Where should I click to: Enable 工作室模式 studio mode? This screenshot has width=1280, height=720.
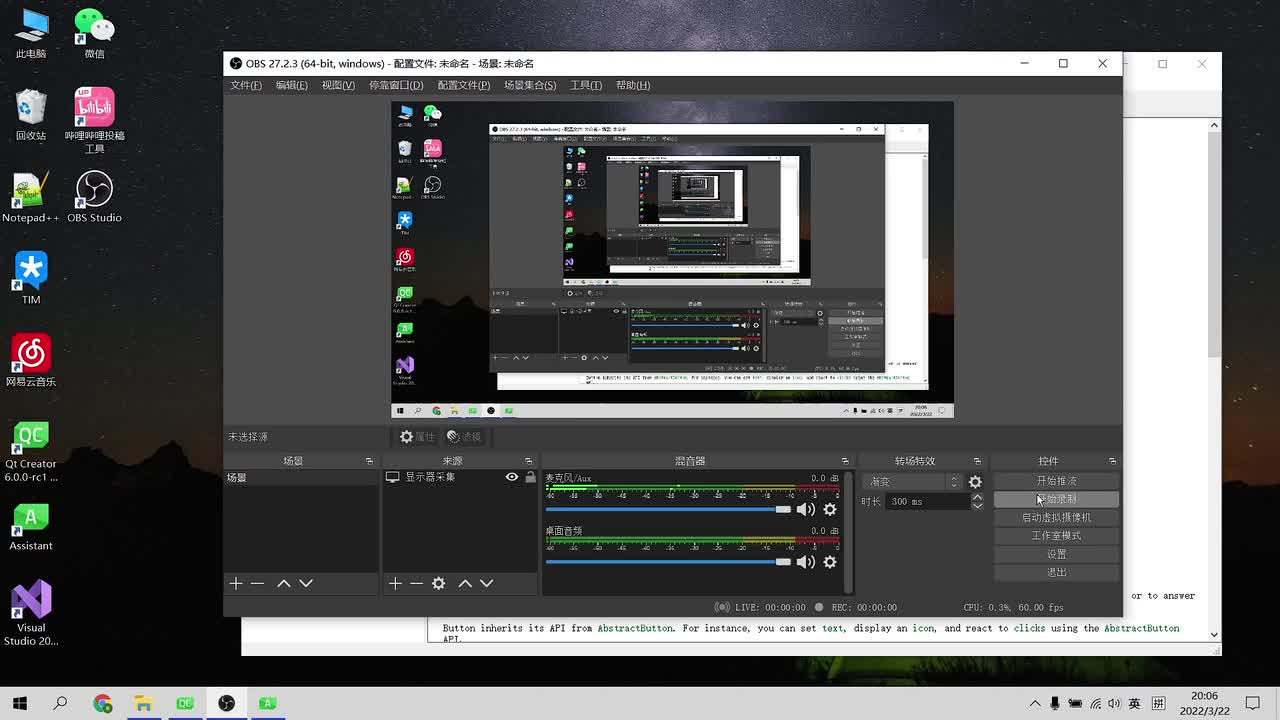(1056, 536)
